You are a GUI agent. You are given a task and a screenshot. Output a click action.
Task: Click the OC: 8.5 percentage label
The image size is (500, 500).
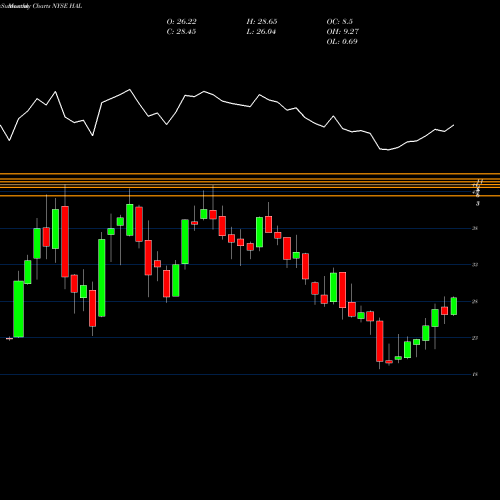click(340, 22)
